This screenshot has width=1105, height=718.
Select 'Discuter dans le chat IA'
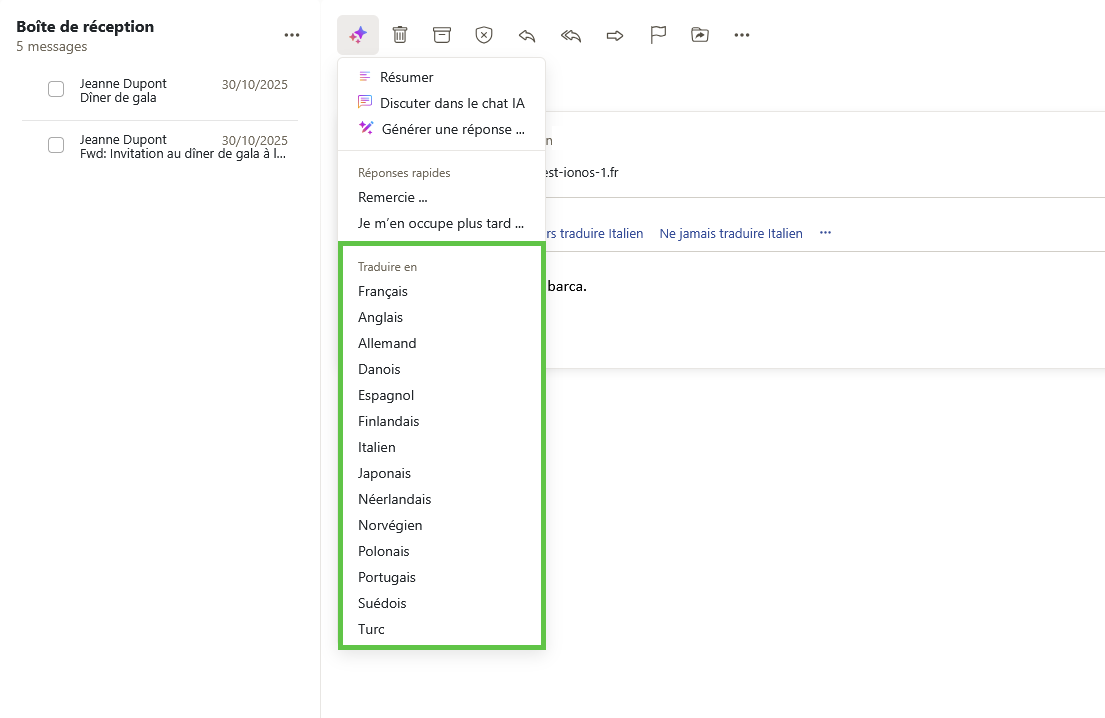coord(451,103)
